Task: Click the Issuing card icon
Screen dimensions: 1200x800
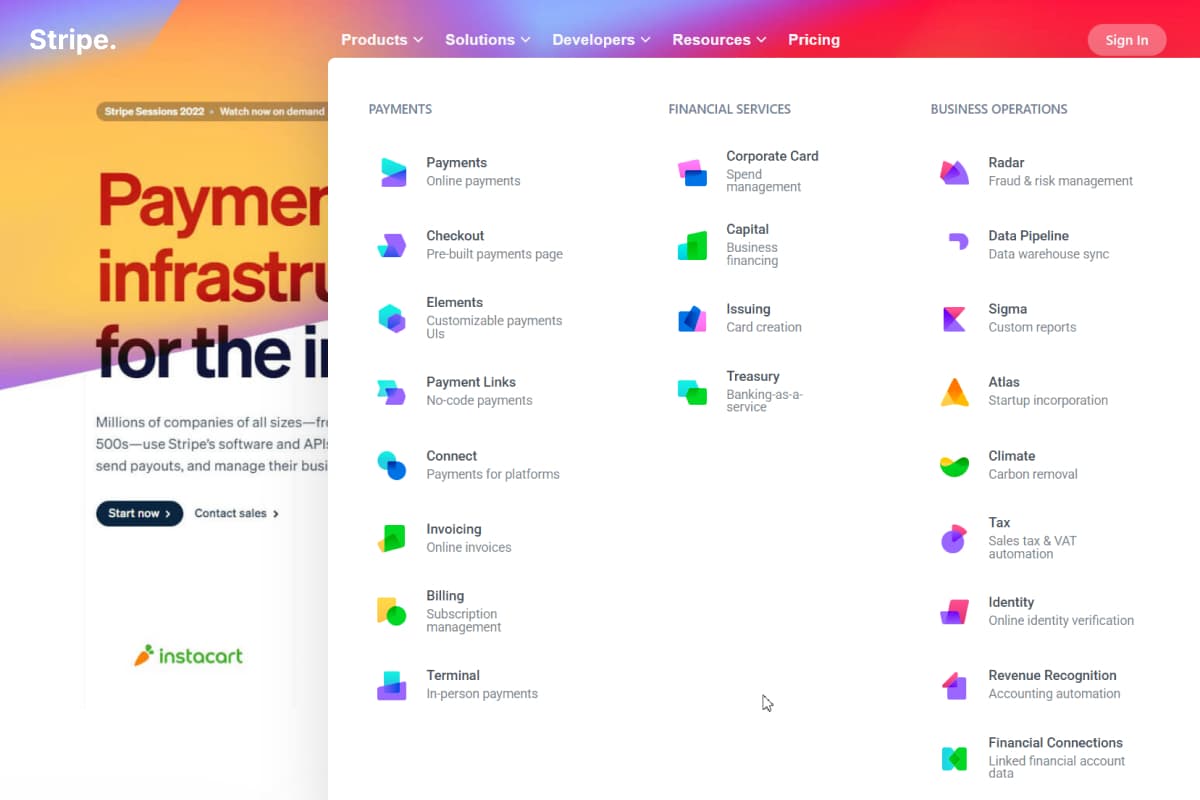Action: (692, 319)
